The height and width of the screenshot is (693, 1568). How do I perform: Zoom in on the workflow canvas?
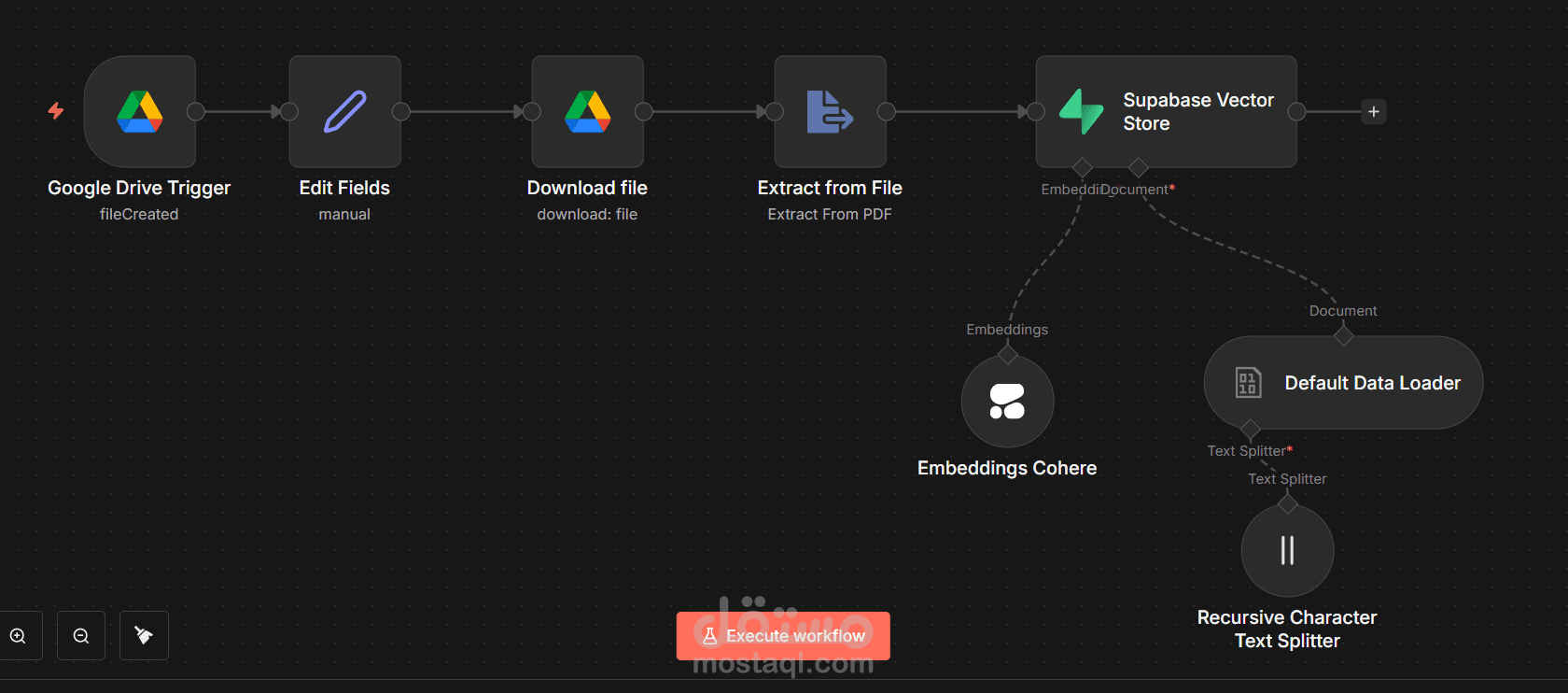[x=19, y=636]
